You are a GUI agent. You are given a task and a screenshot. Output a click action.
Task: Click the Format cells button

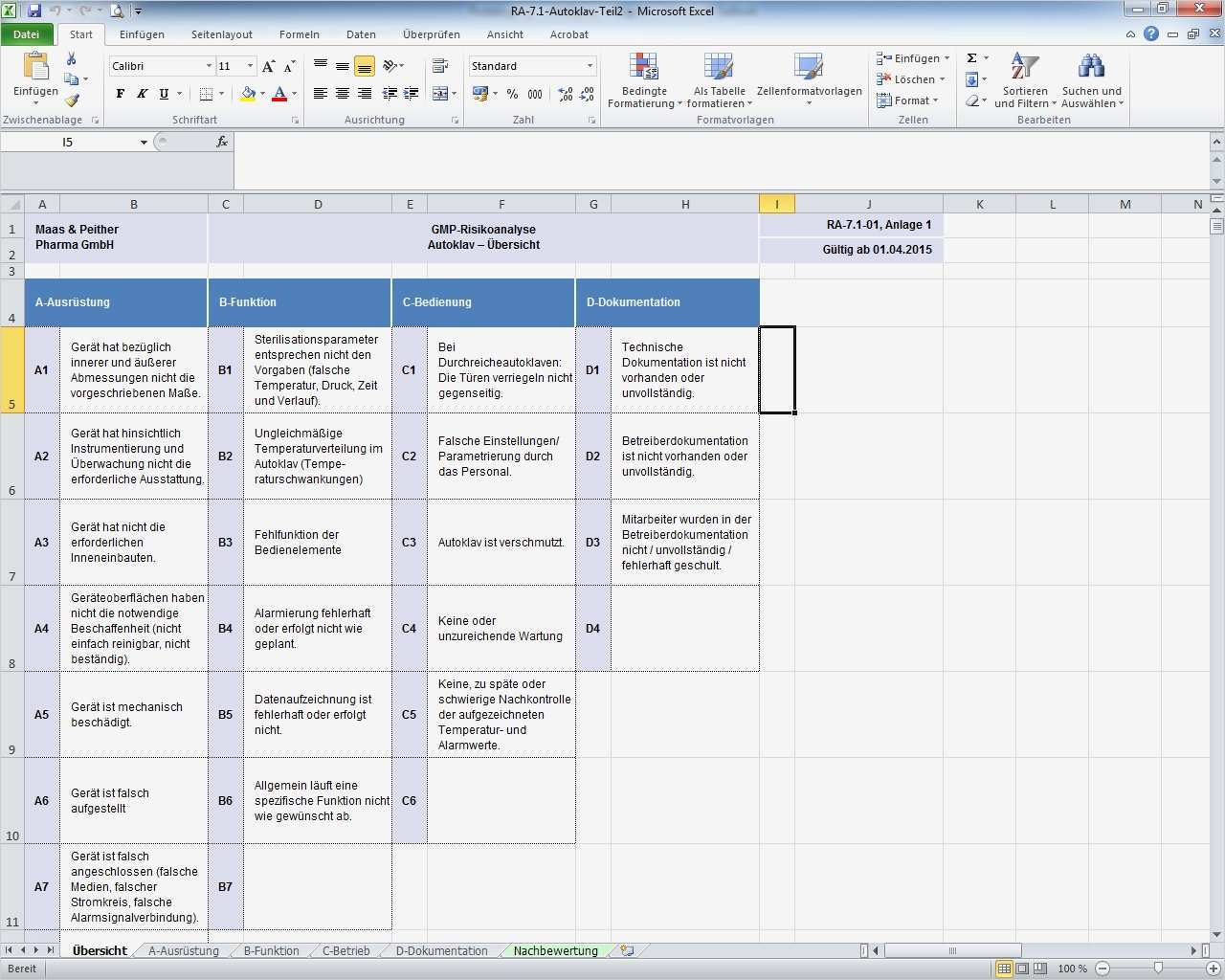(x=909, y=100)
